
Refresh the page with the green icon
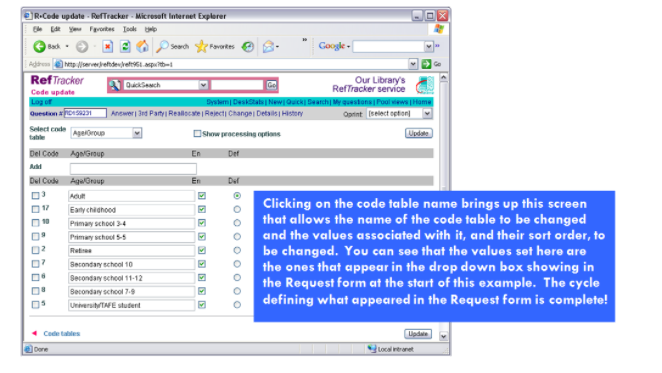[125, 46]
